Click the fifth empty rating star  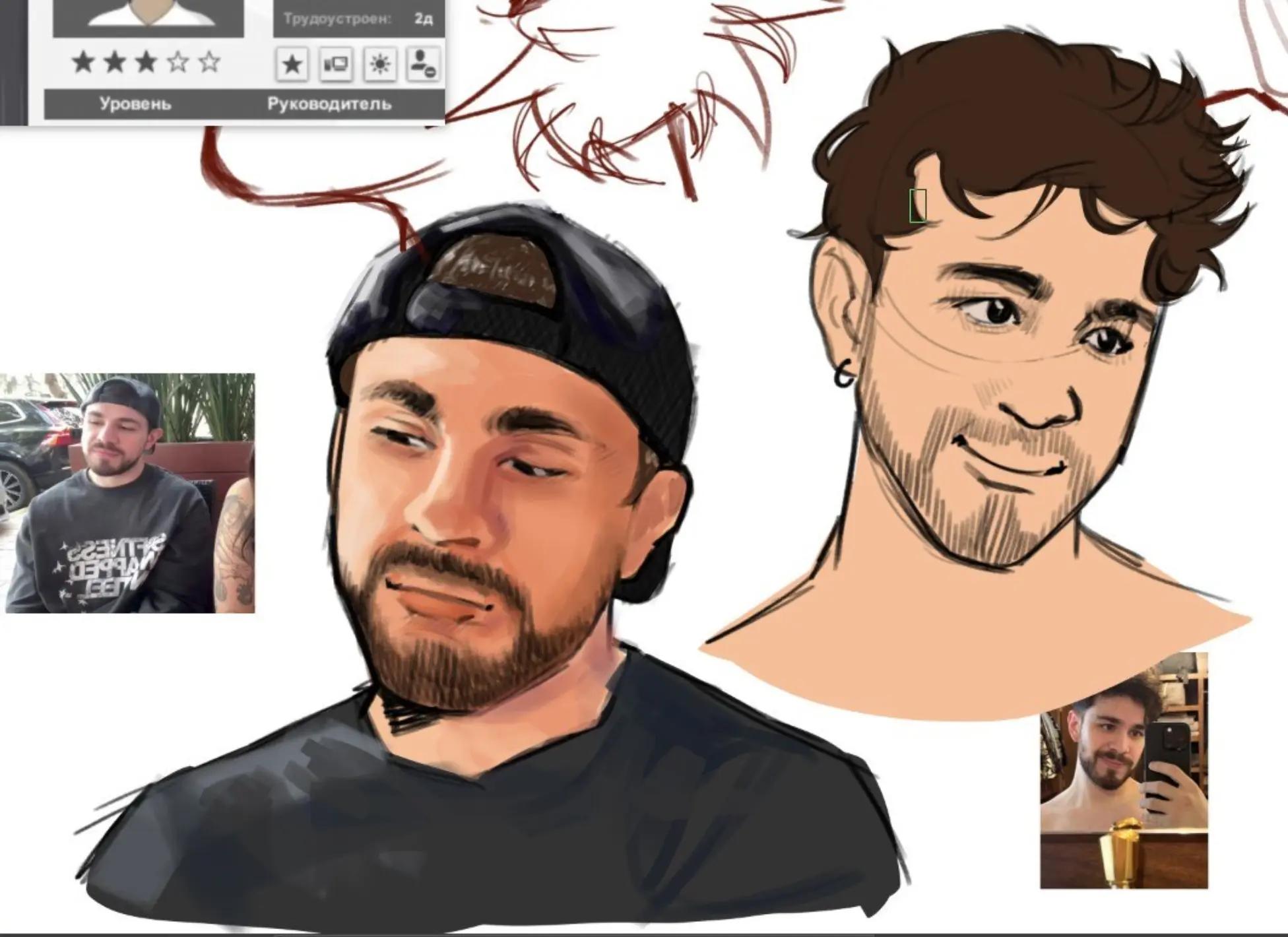tap(209, 62)
